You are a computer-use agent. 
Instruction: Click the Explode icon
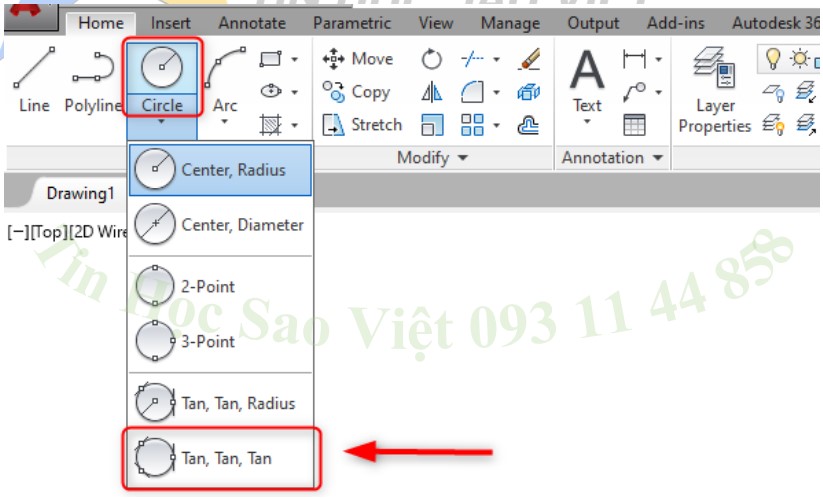[x=529, y=92]
